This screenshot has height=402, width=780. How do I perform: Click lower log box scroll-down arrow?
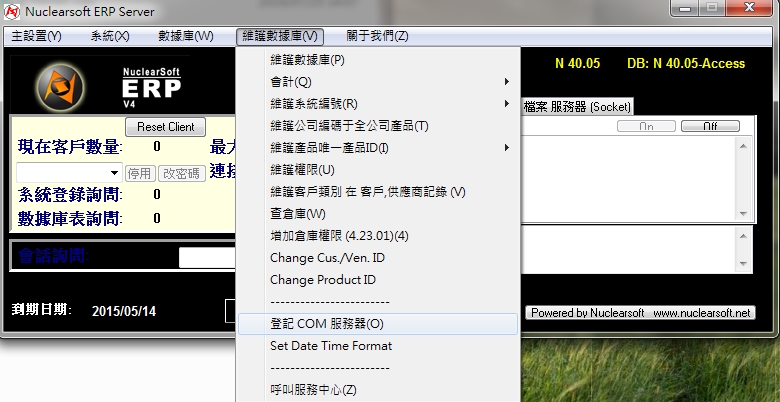(743, 264)
